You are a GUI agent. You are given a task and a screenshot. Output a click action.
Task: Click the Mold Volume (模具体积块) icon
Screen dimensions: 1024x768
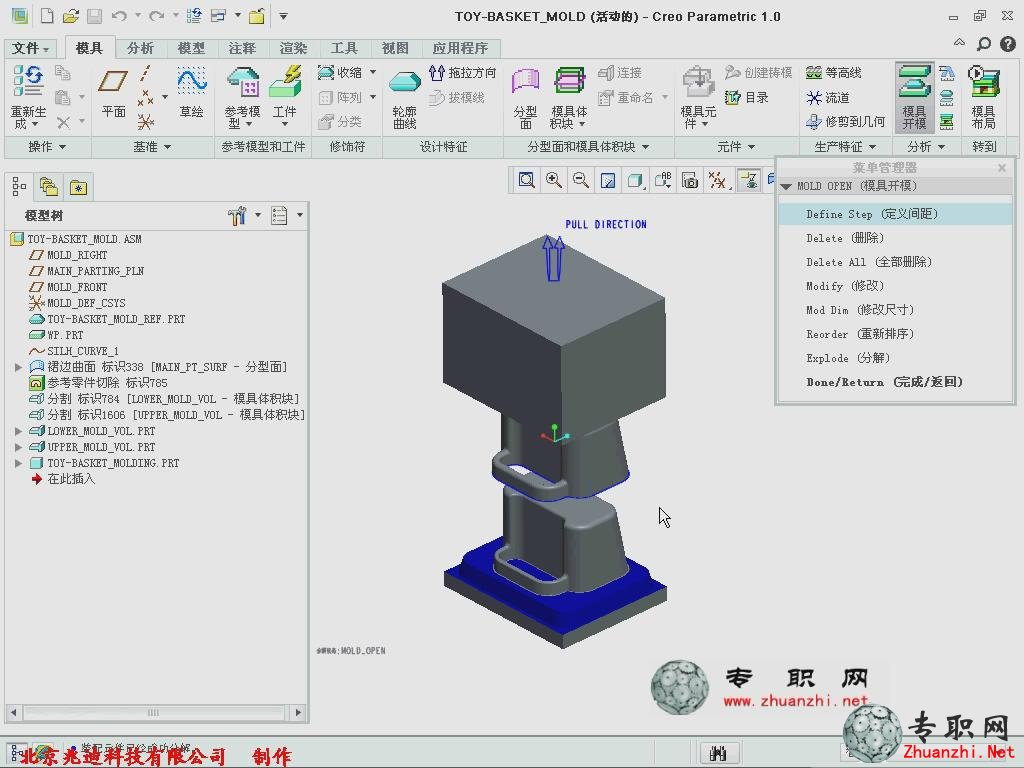click(x=569, y=98)
